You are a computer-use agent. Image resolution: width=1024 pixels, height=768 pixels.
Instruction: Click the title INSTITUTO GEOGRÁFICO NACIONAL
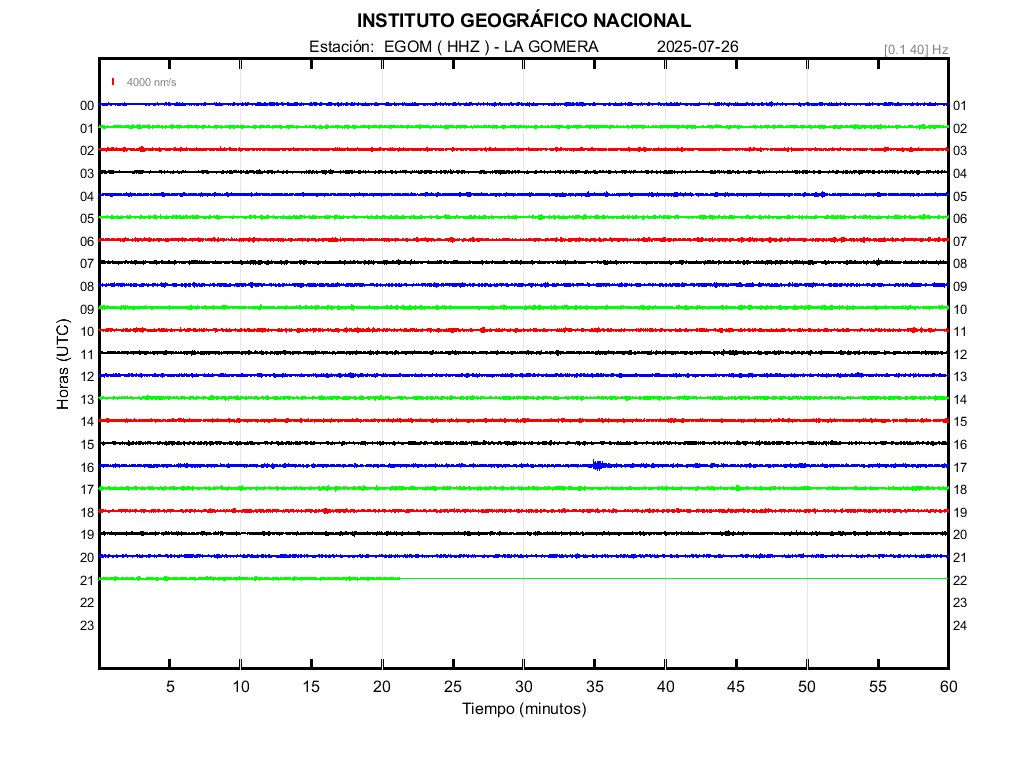pos(524,21)
